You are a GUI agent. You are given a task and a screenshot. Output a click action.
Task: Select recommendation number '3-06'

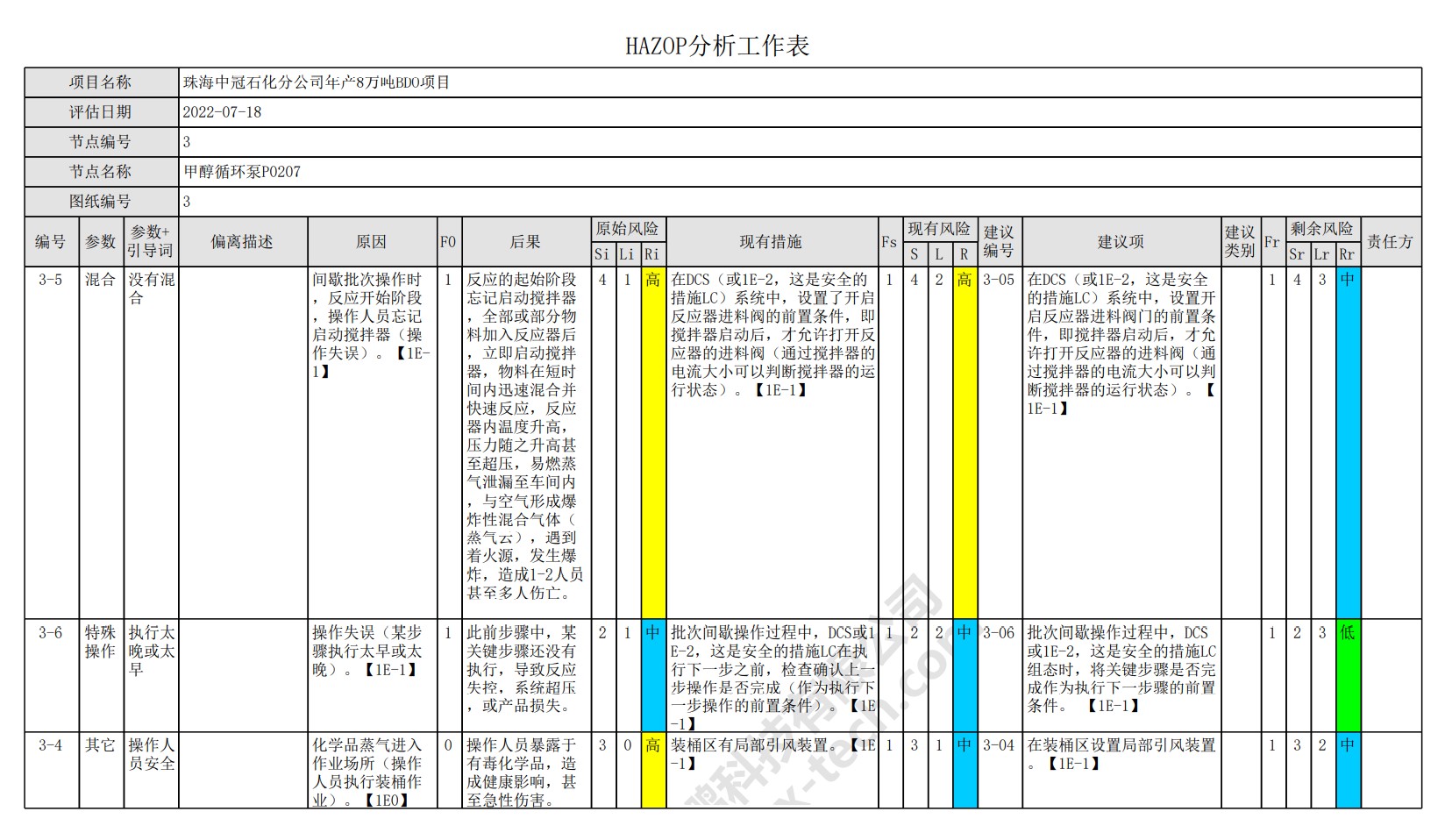(x=1000, y=675)
